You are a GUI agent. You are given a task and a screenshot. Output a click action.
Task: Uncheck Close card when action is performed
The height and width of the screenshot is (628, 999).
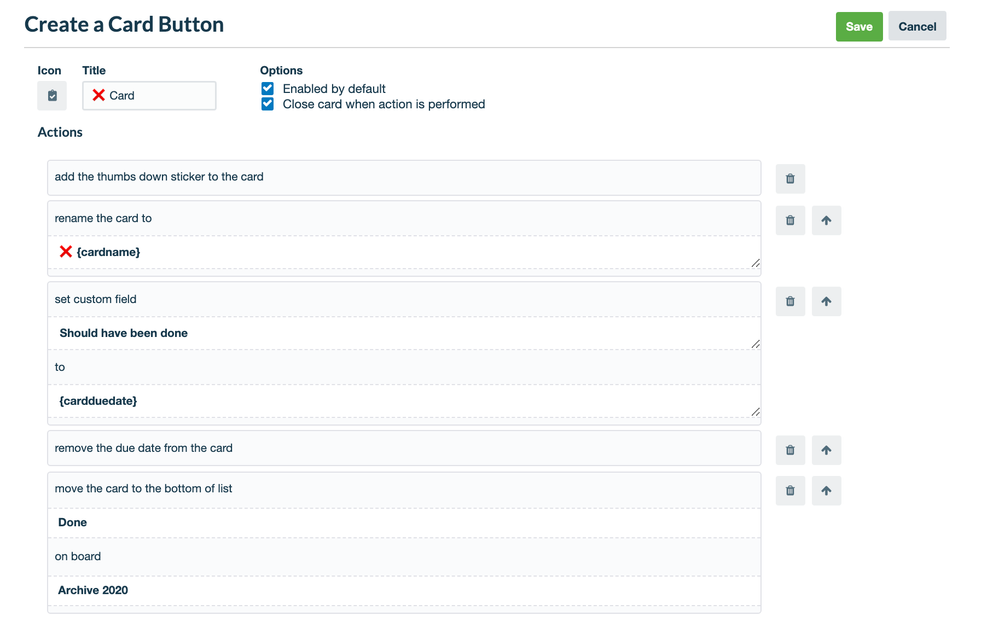268,104
